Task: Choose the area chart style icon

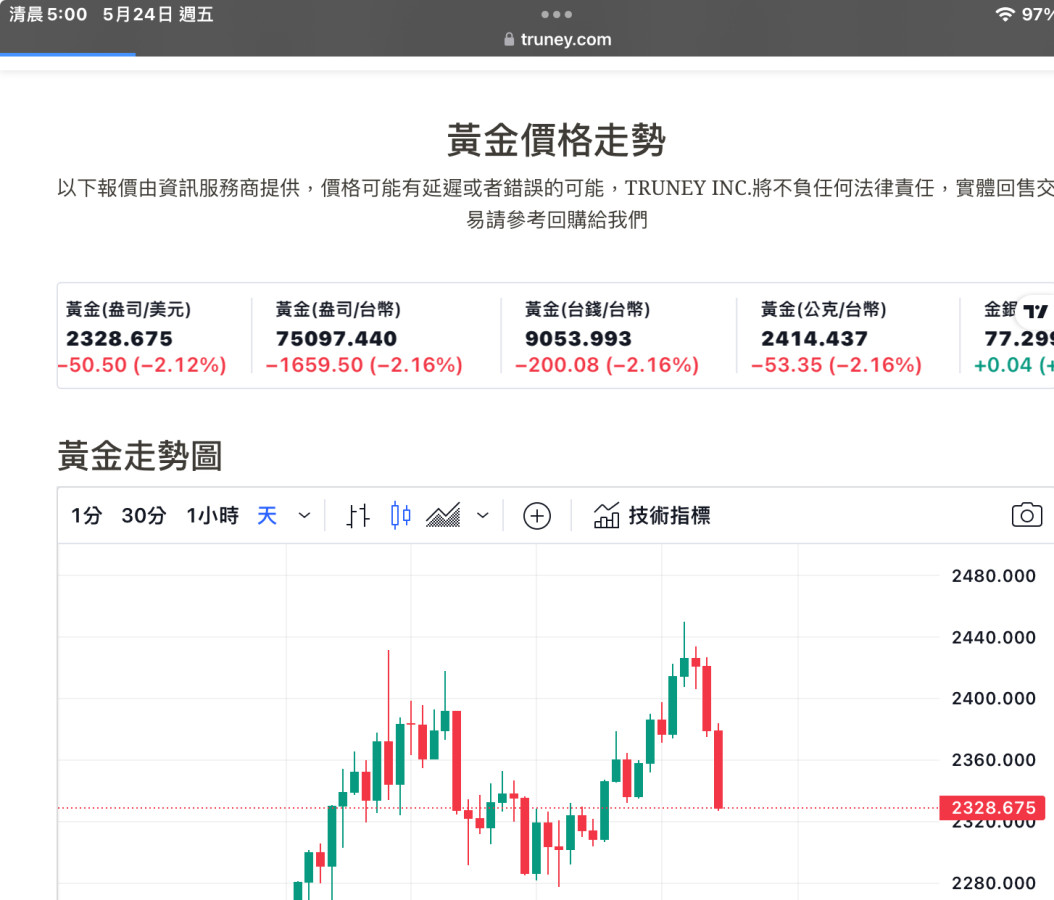Action: (x=444, y=516)
